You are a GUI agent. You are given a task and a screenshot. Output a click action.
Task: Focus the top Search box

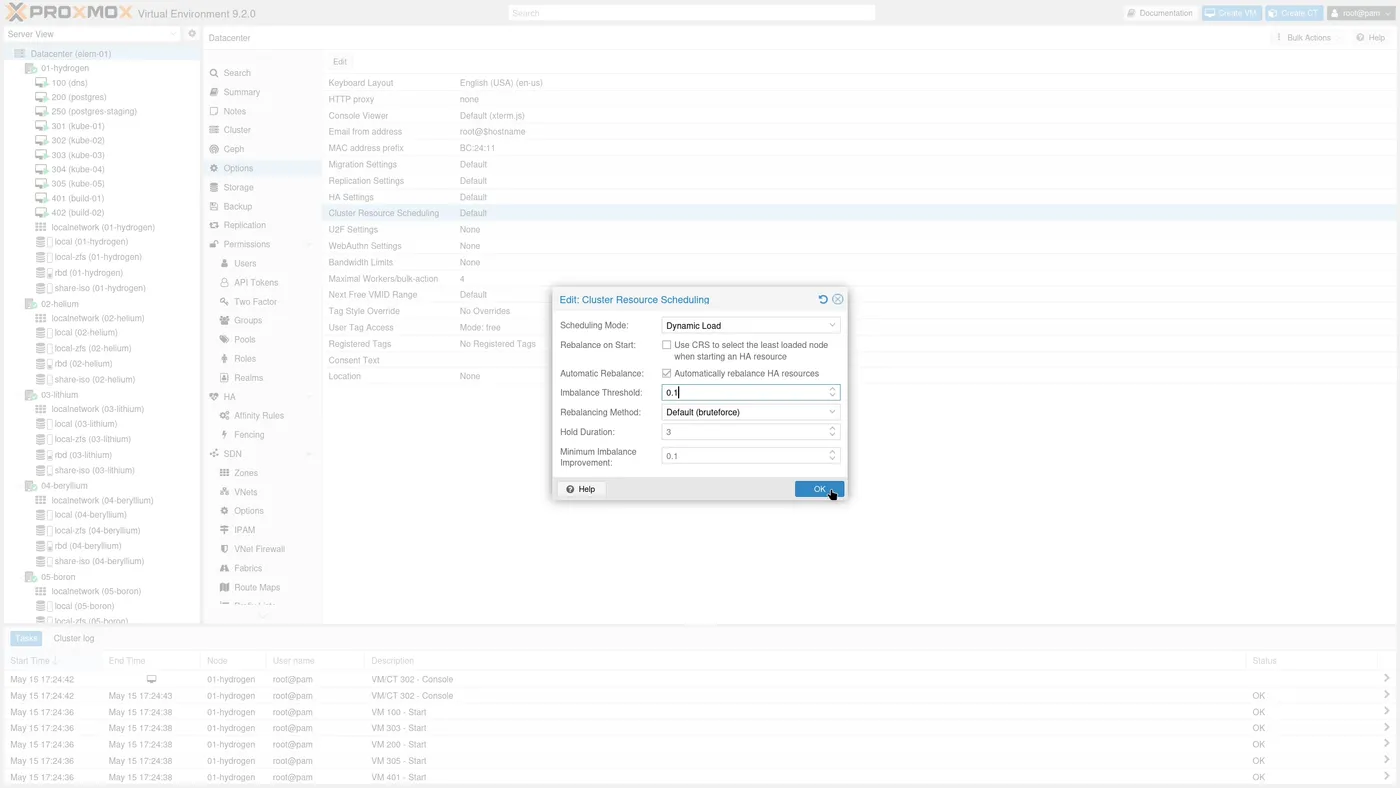click(x=692, y=13)
